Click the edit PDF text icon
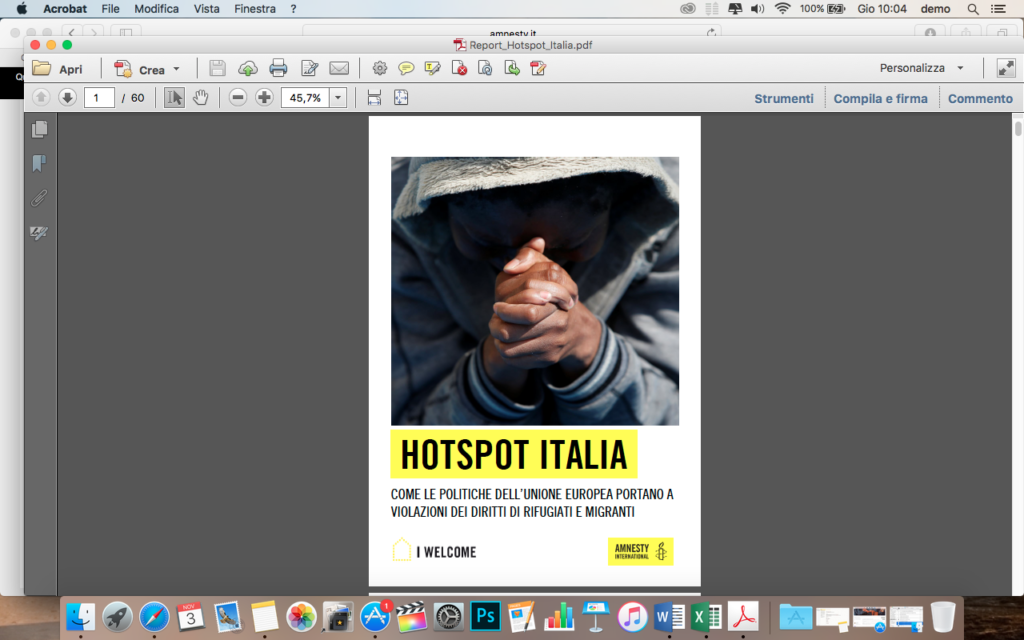 click(x=538, y=68)
